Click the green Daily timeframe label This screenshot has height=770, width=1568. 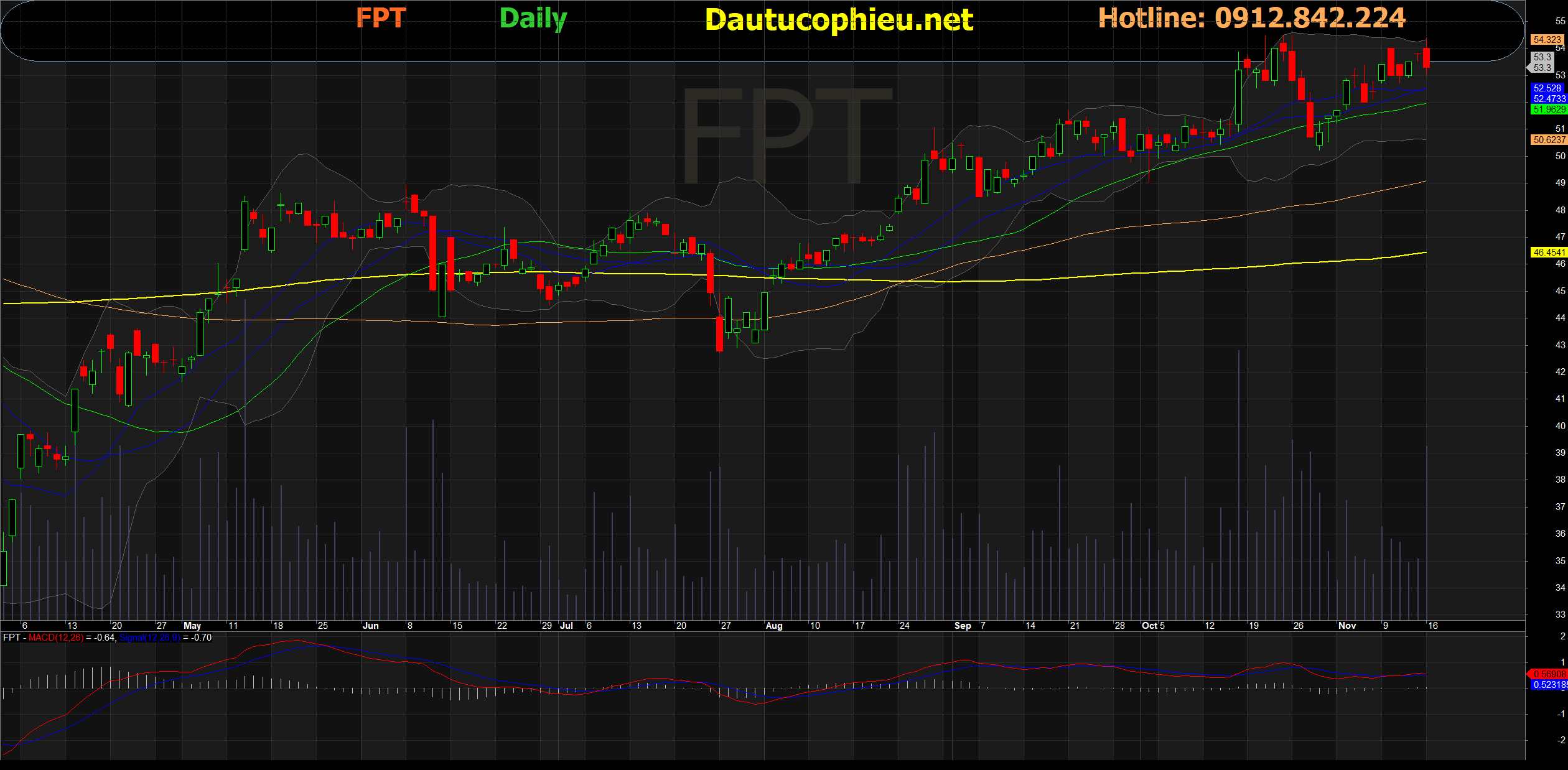coord(533,19)
